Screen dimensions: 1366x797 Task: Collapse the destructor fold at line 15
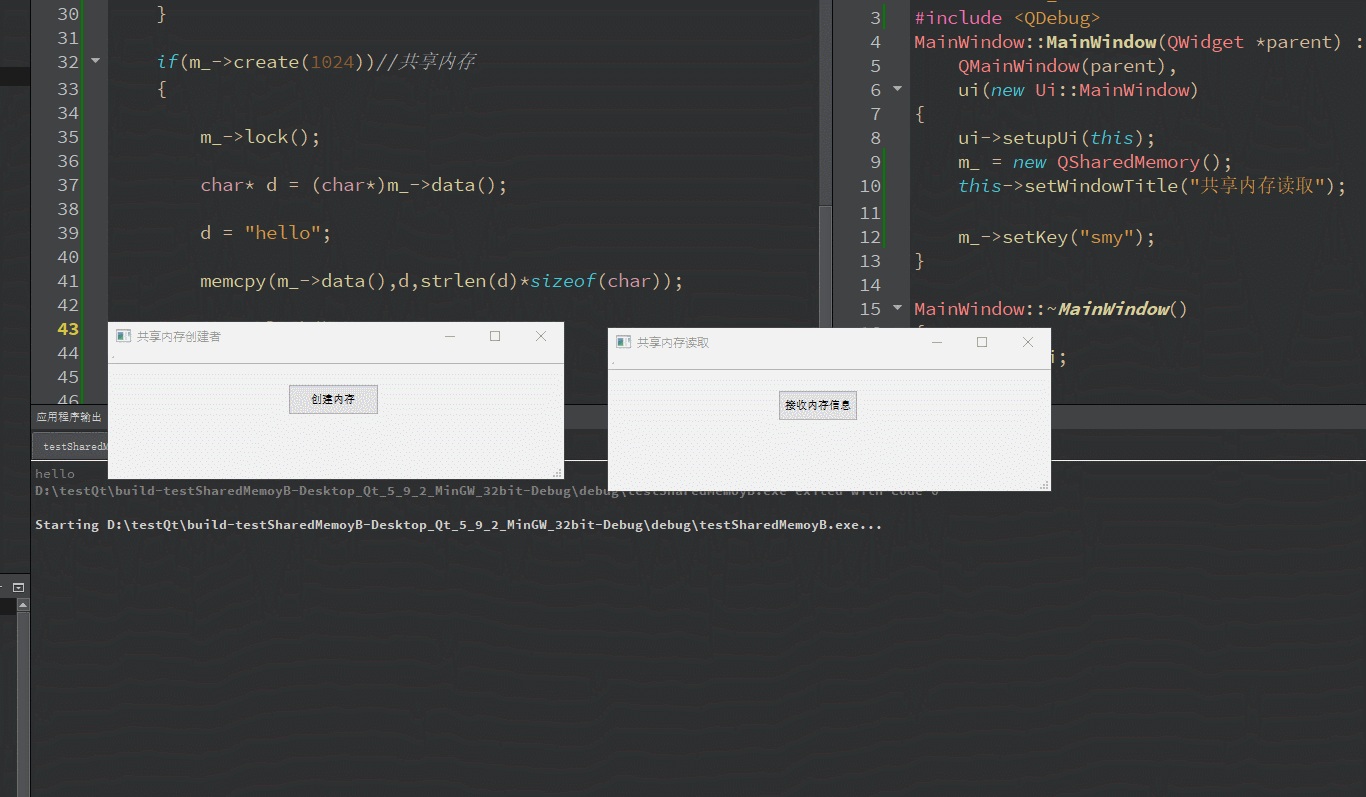[897, 308]
